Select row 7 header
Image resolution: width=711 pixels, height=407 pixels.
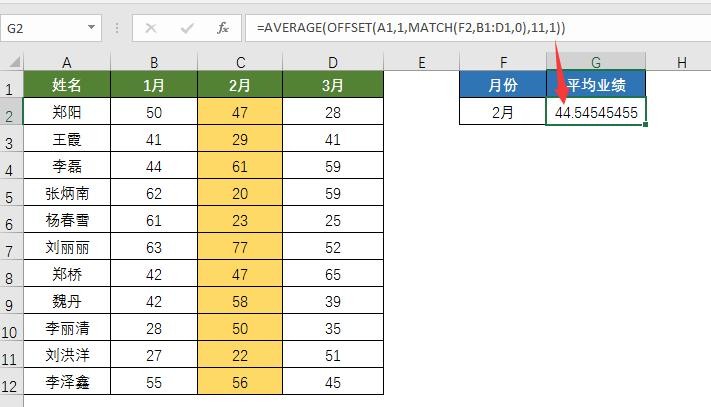click(11, 249)
